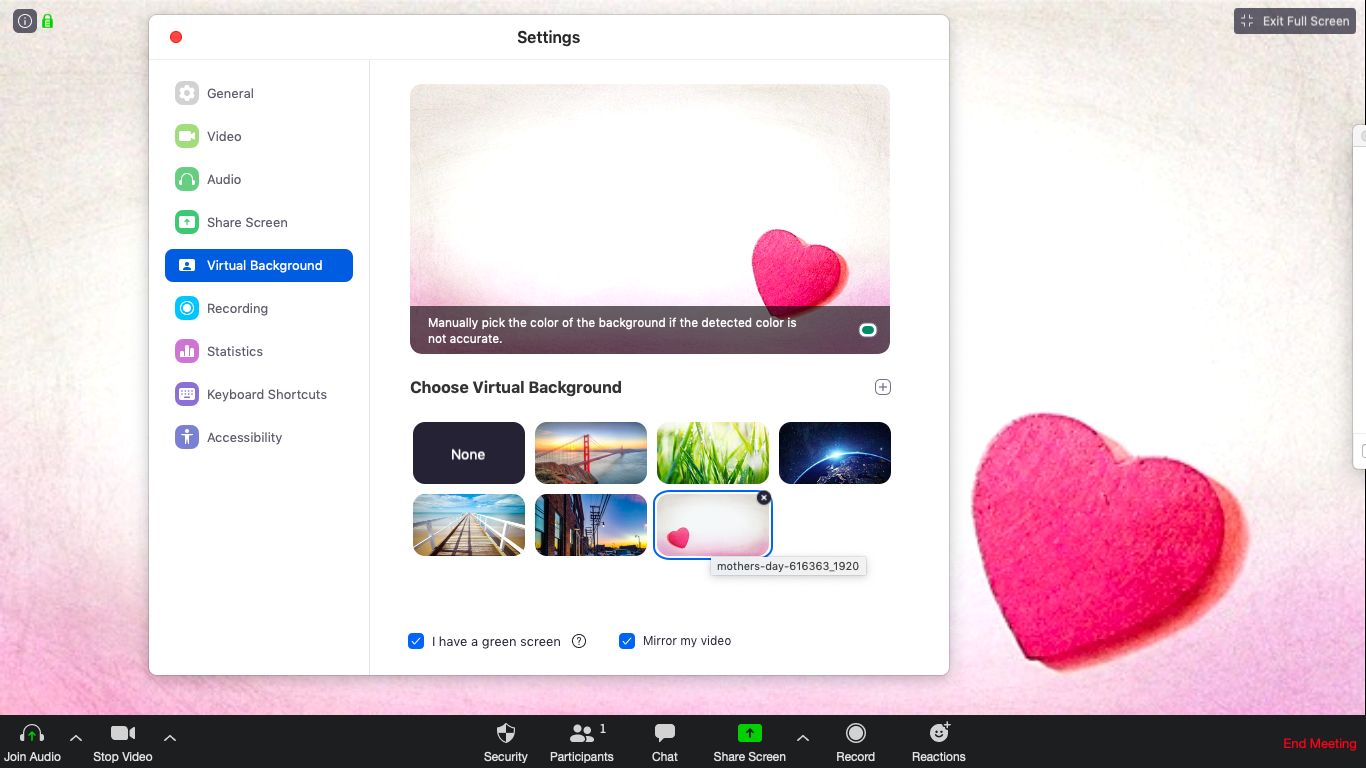Open the Accessibility settings tab

(259, 437)
